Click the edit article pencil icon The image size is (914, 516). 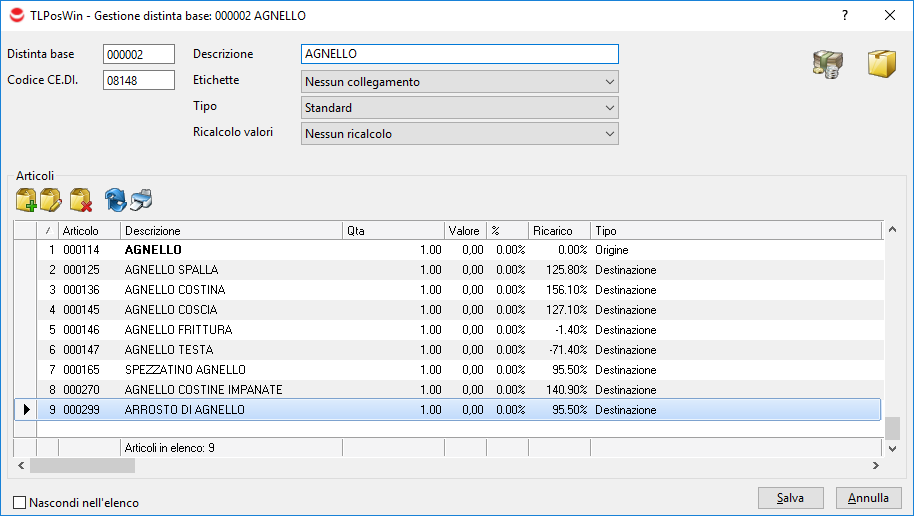51,199
